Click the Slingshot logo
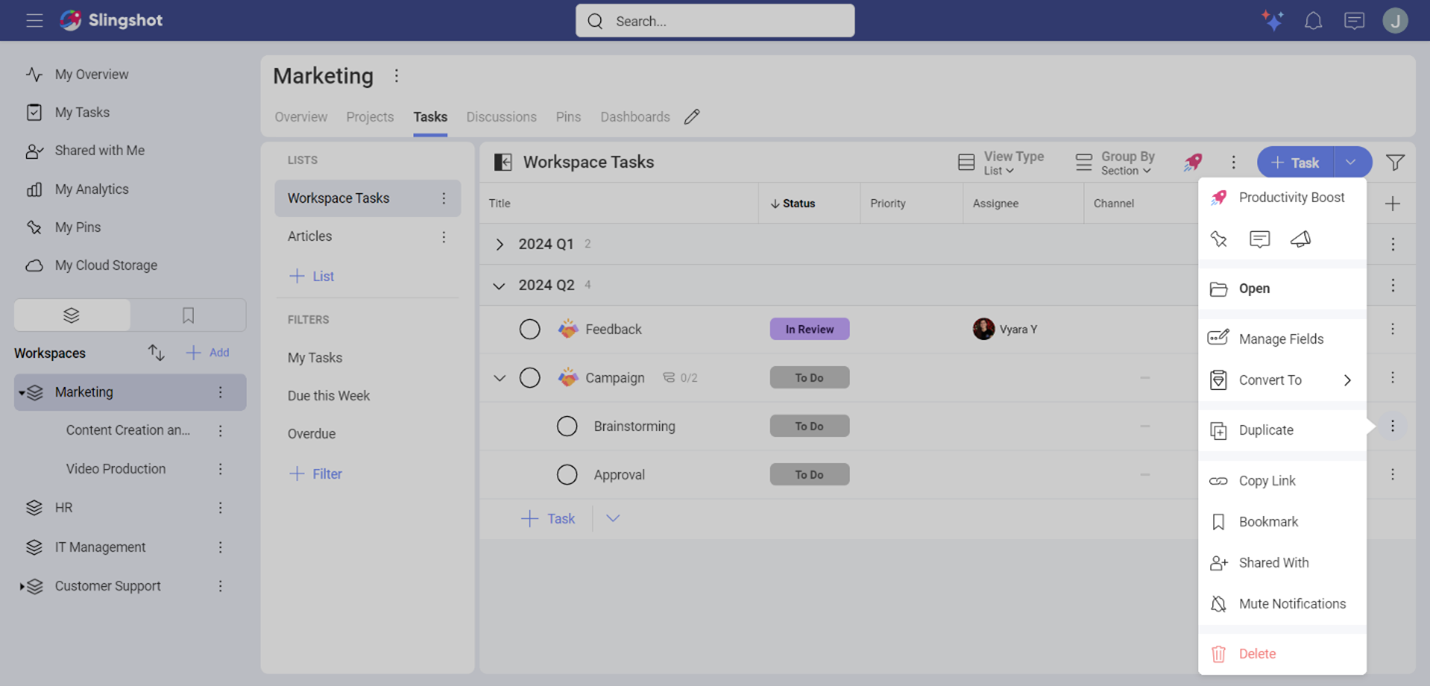 pyautogui.click(x=111, y=20)
